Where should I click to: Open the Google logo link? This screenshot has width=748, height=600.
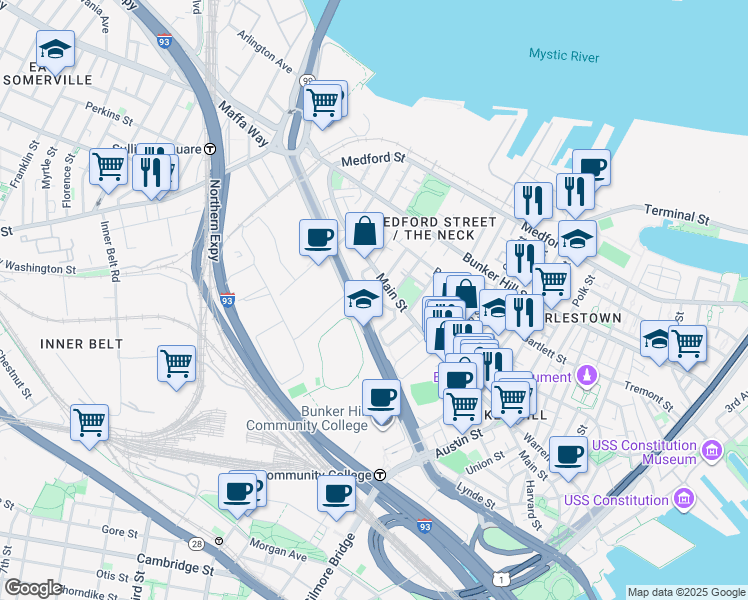point(33,589)
